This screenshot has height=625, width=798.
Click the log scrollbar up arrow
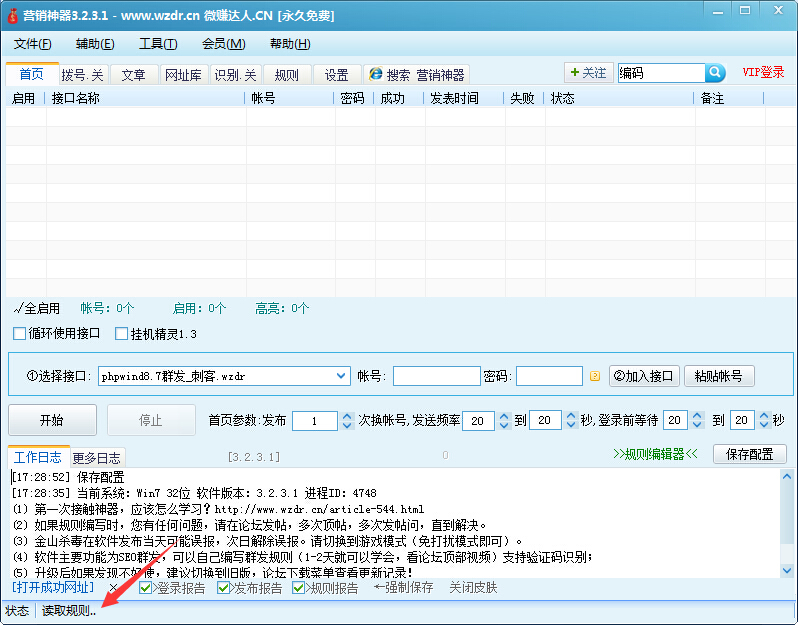point(787,476)
